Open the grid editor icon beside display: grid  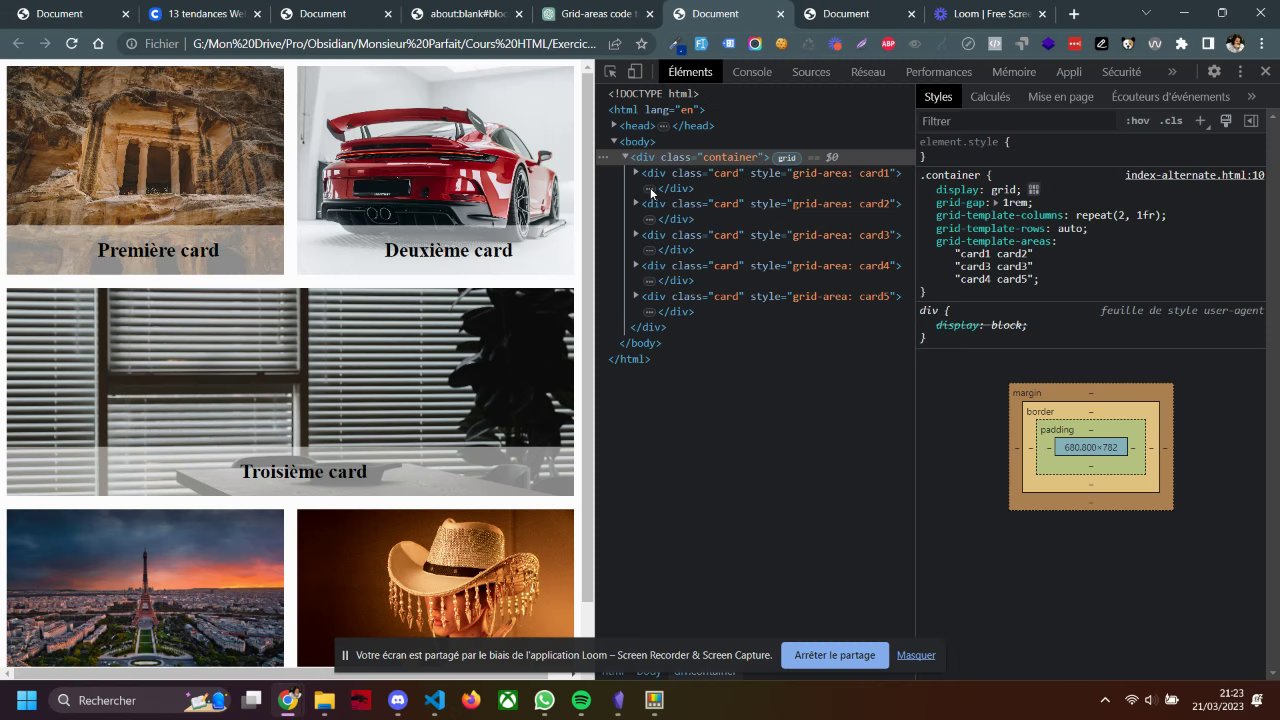1034,190
